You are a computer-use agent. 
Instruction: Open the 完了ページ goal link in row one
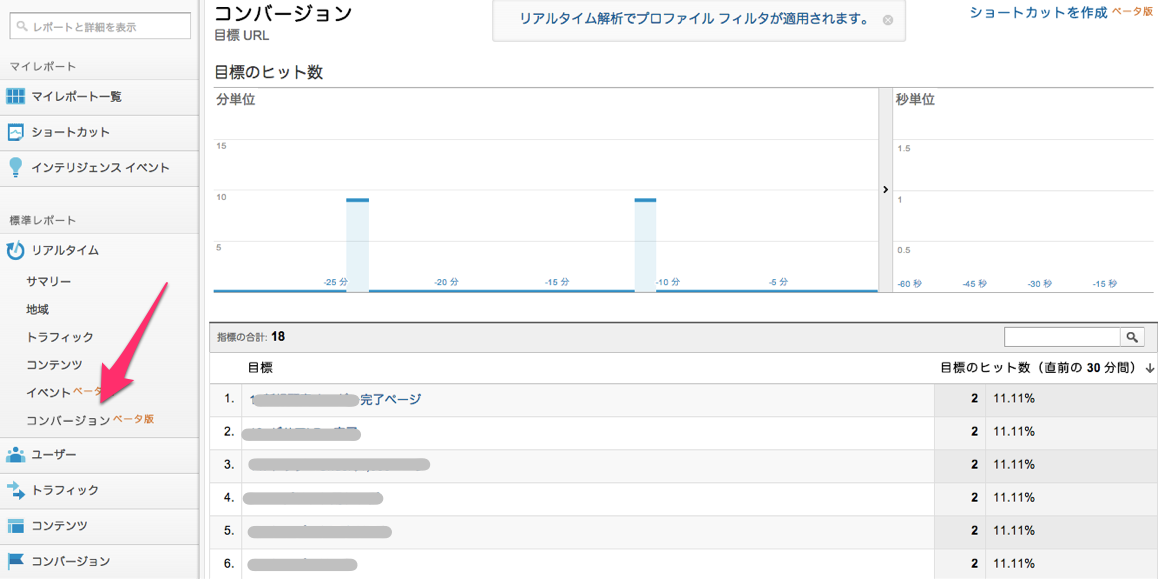(x=390, y=399)
